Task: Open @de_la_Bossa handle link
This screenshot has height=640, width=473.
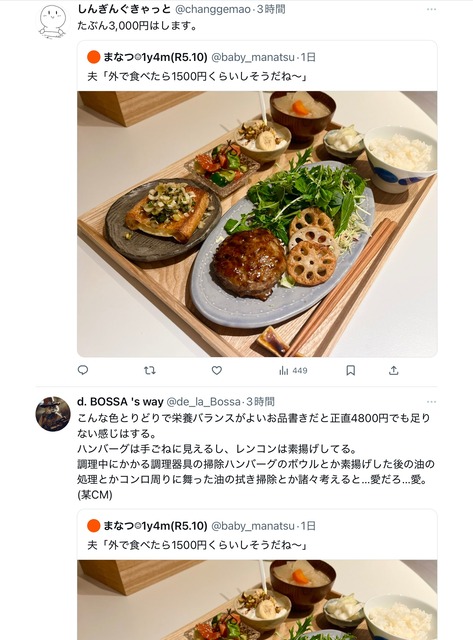Action: [203, 402]
